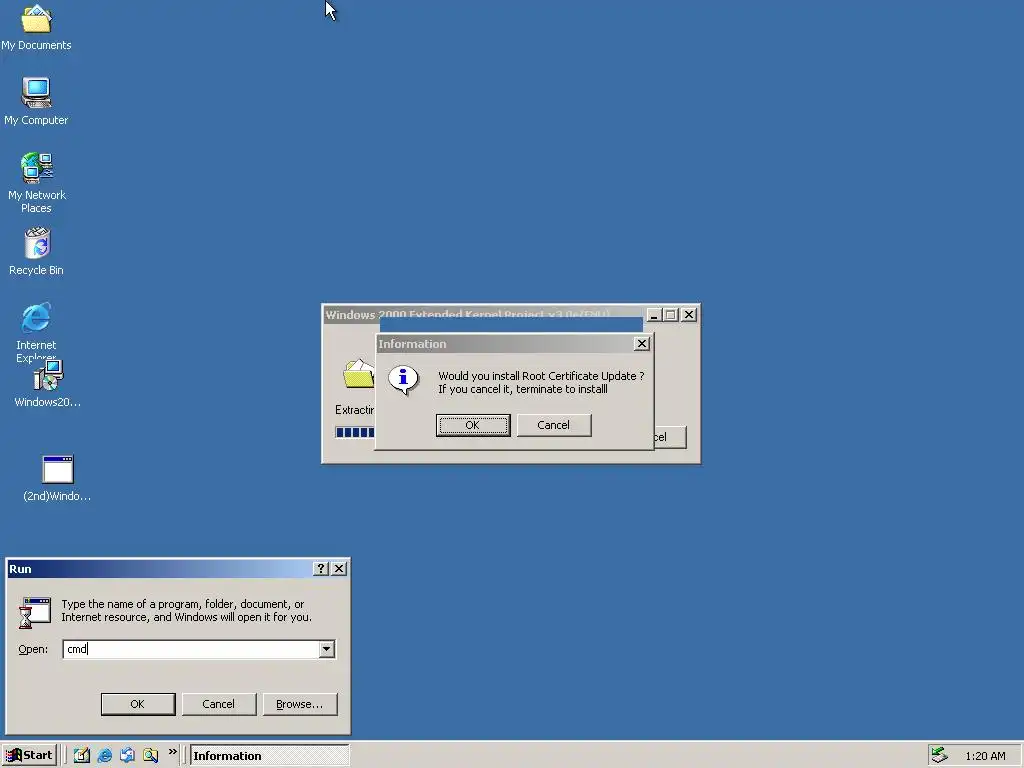Screen dimensions: 1024x768
Task: Select the My Computer desktop icon
Action: point(36,101)
